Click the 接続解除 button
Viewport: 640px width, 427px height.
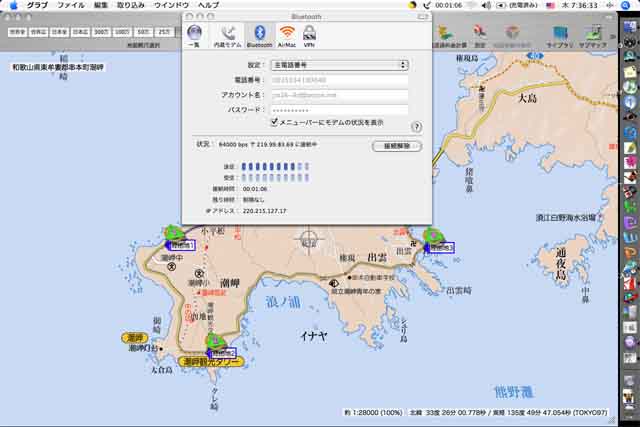tap(397, 146)
